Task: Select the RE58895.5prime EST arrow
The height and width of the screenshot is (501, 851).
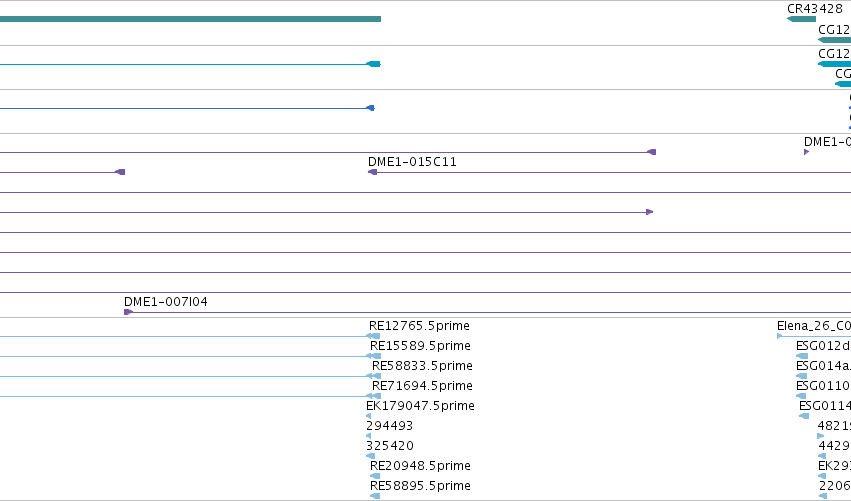Action: click(375, 496)
